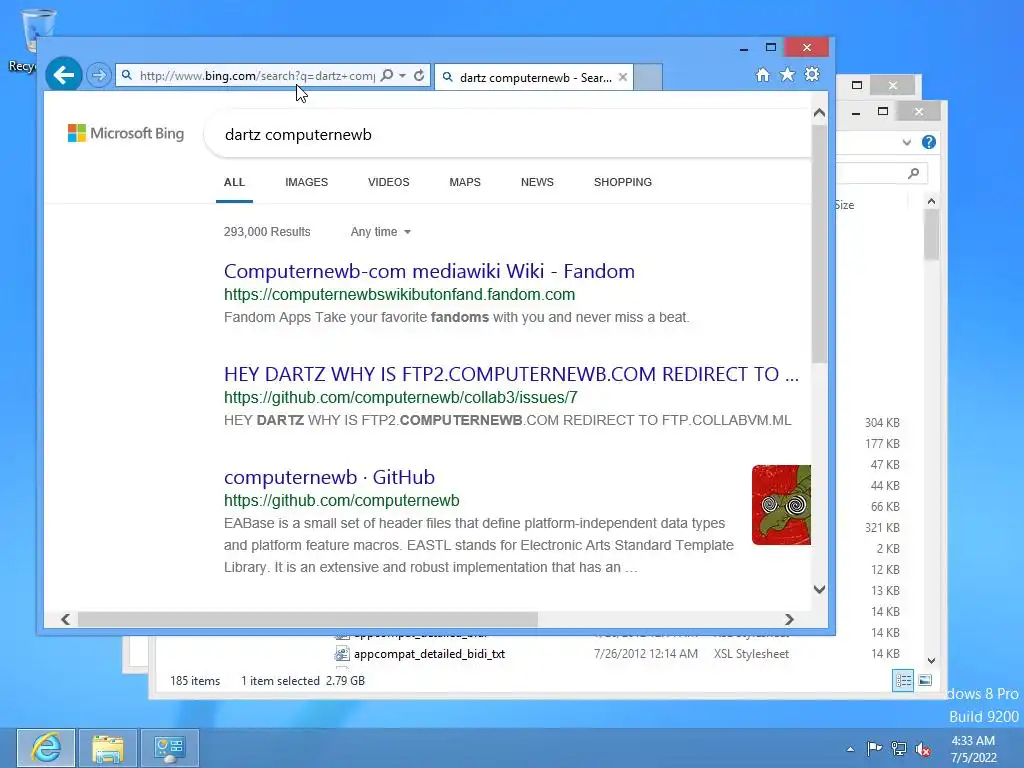The image size is (1024, 768).
Task: Click the '321 KB' size cell
Action: click(x=882, y=528)
